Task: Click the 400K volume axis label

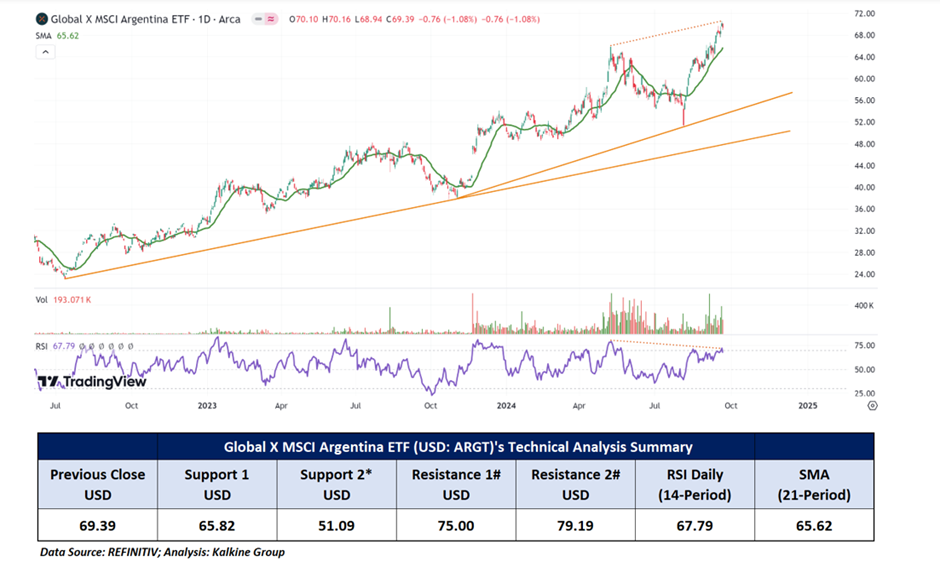Action: pyautogui.click(x=864, y=305)
